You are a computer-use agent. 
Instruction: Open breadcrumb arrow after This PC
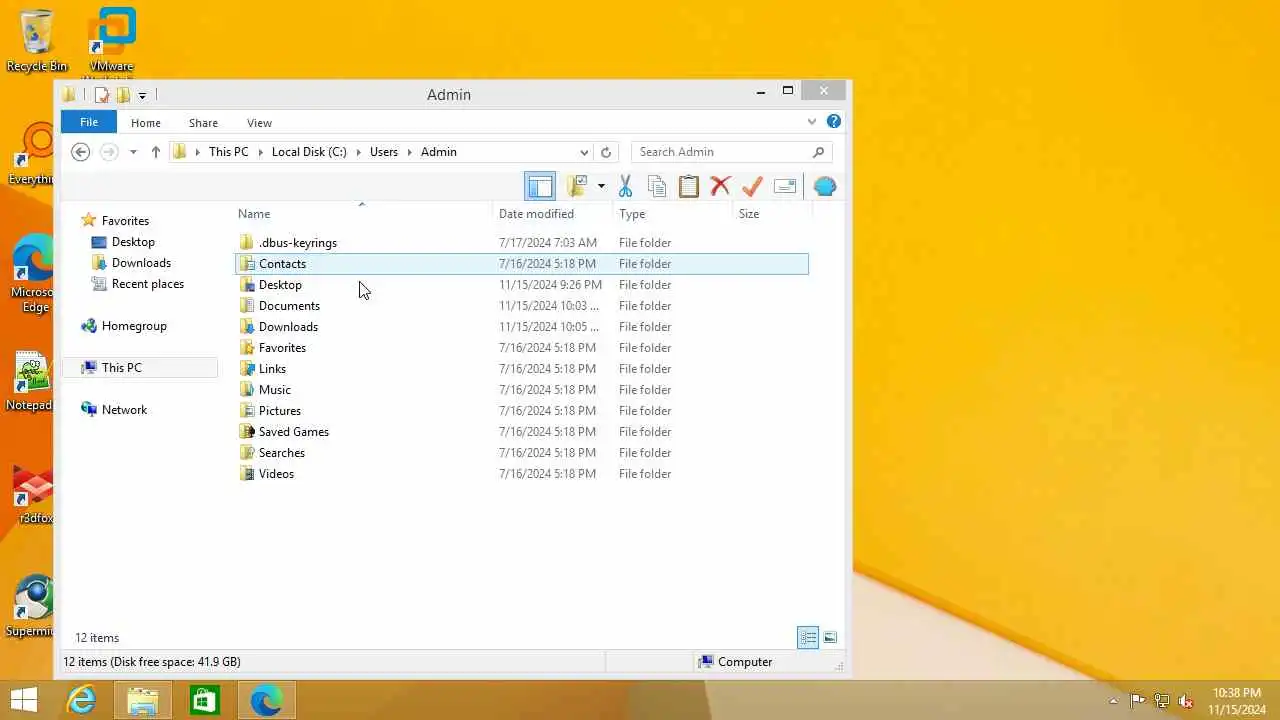pos(260,152)
